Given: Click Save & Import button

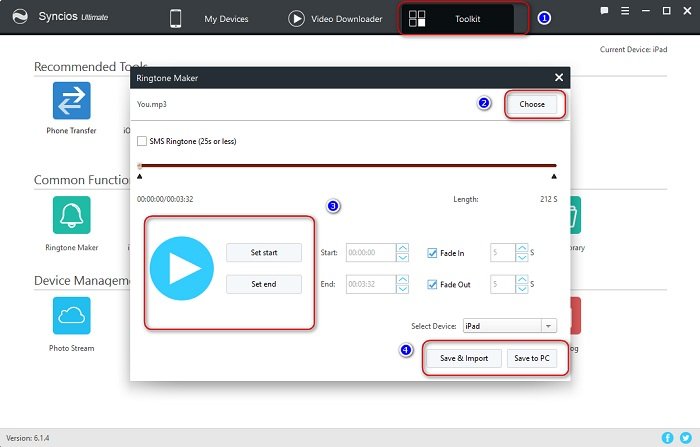Looking at the screenshot, I should [464, 358].
